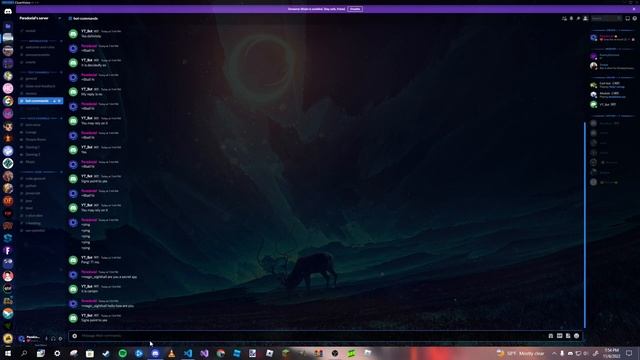Open the announcements channel

coord(40,55)
